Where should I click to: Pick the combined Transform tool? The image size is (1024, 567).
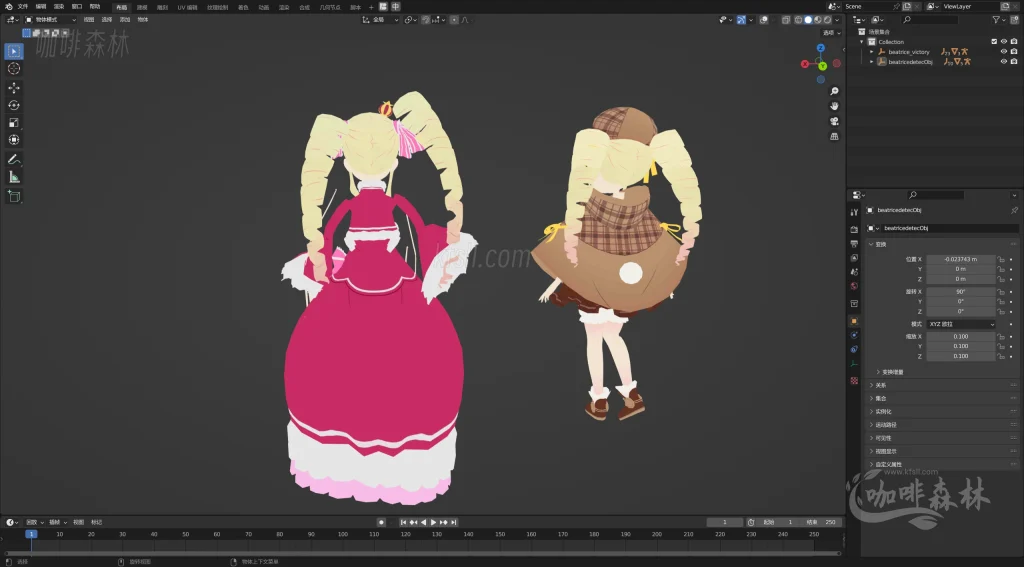14,140
